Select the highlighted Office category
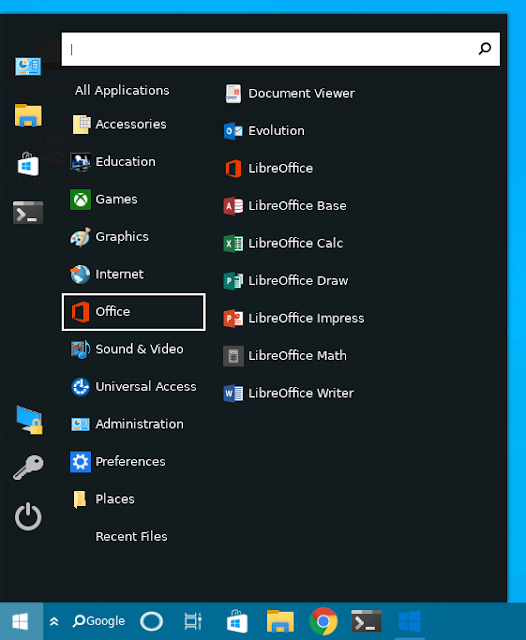 coord(133,312)
